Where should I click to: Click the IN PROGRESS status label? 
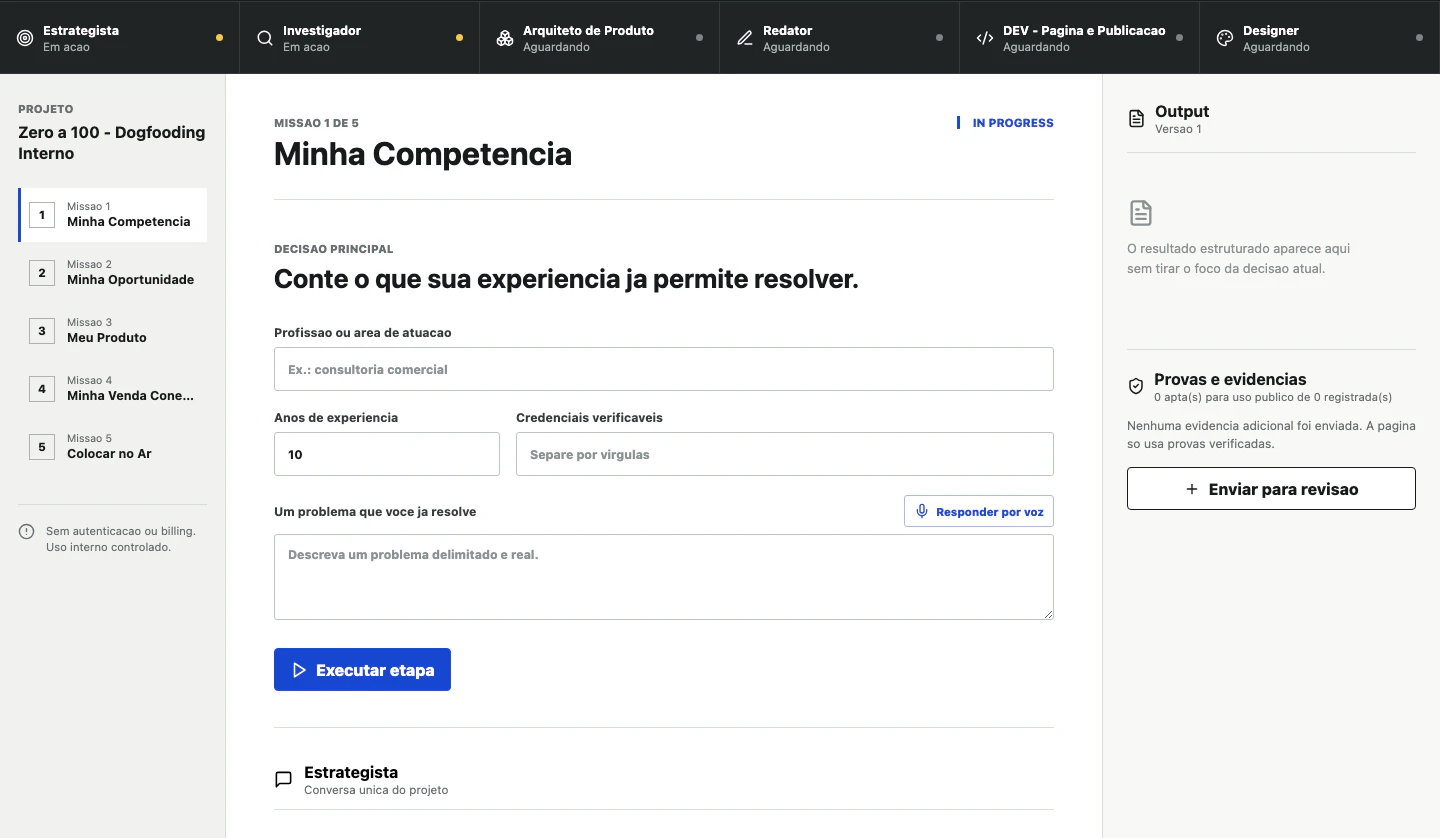(x=1013, y=123)
